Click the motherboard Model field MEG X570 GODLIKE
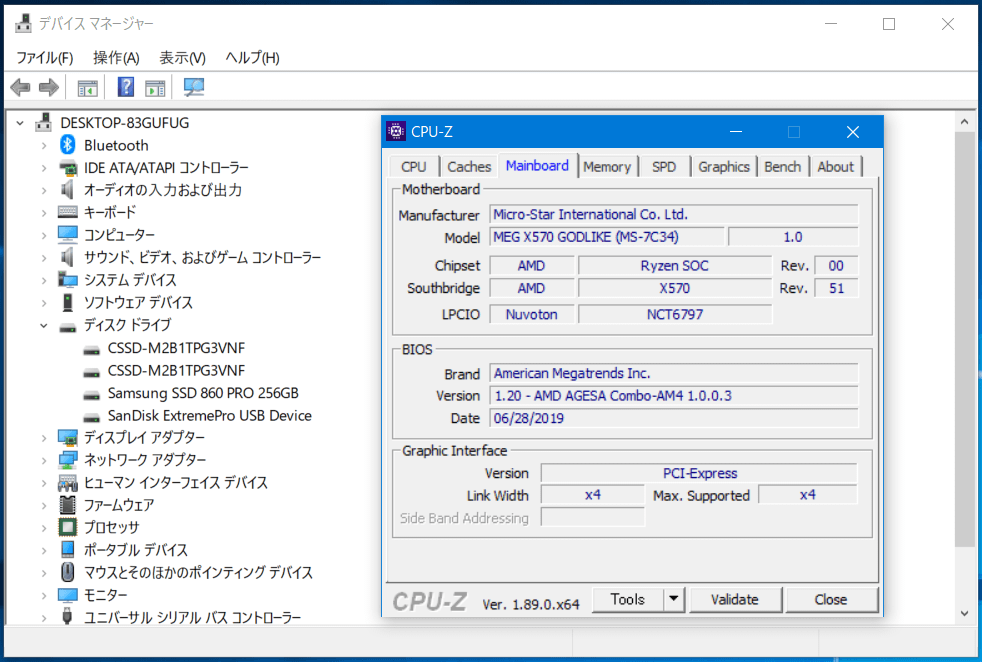 (x=607, y=237)
